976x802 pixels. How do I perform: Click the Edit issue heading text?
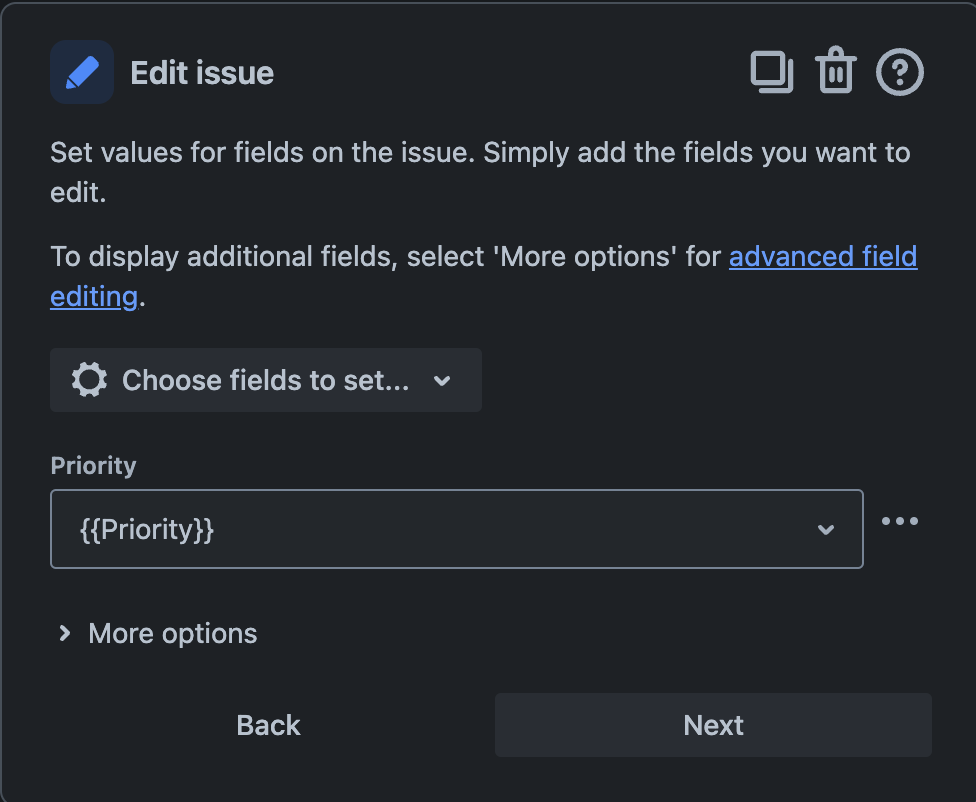[x=202, y=73]
